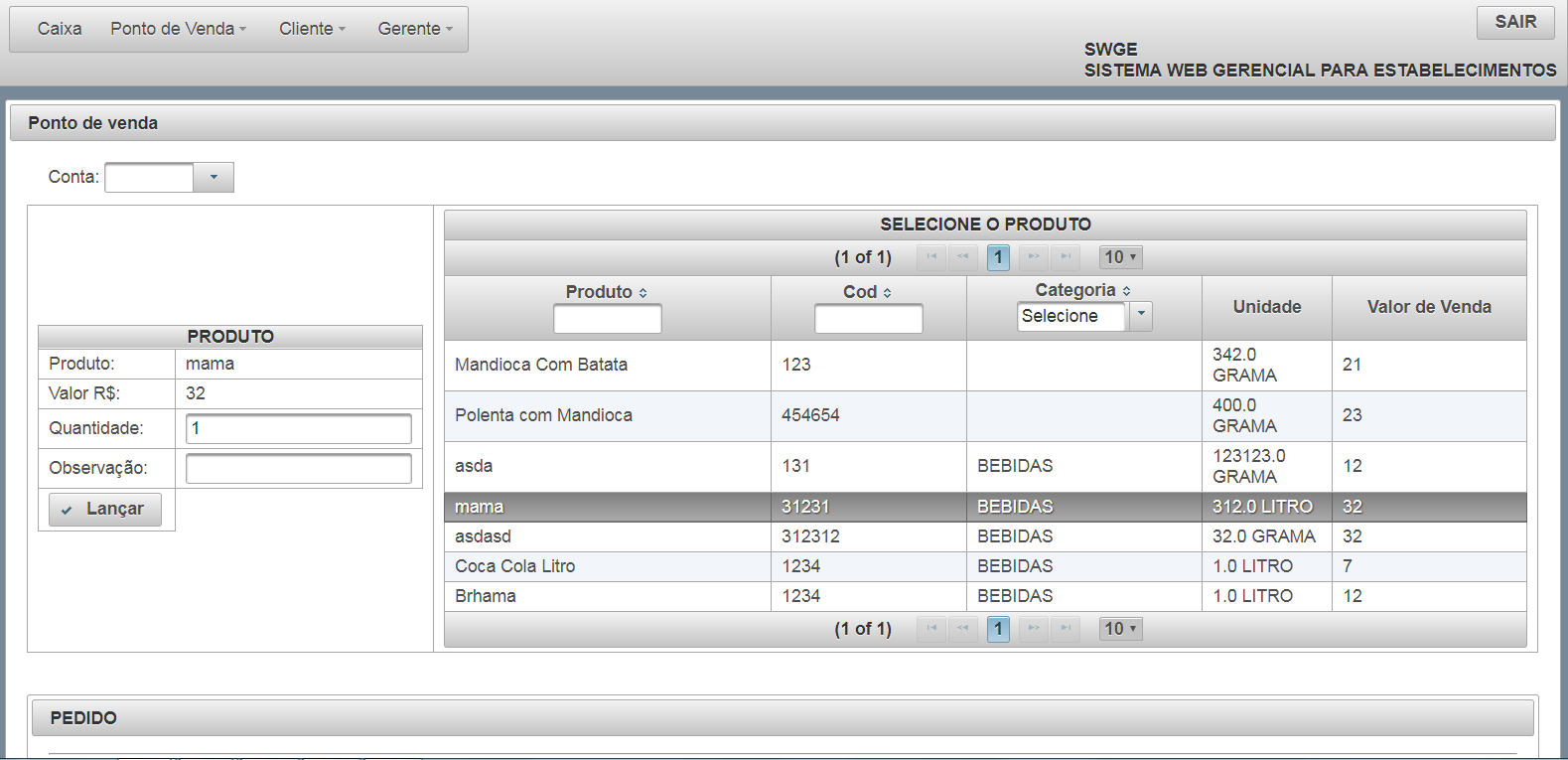Viewport: 1568px width, 760px height.
Task: Open rows-per-page dropdown in bottom paginator
Action: pyautogui.click(x=1121, y=629)
